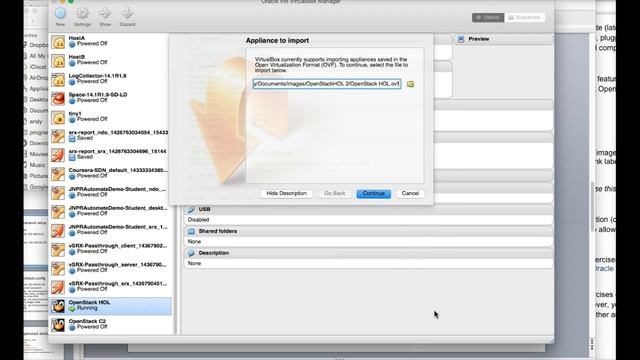
Task: Click the Go Back button
Action: 335,193
